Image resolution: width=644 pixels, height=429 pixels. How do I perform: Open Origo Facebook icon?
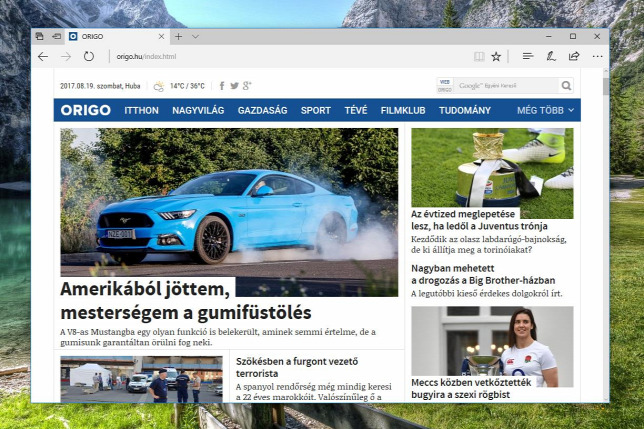[x=222, y=86]
